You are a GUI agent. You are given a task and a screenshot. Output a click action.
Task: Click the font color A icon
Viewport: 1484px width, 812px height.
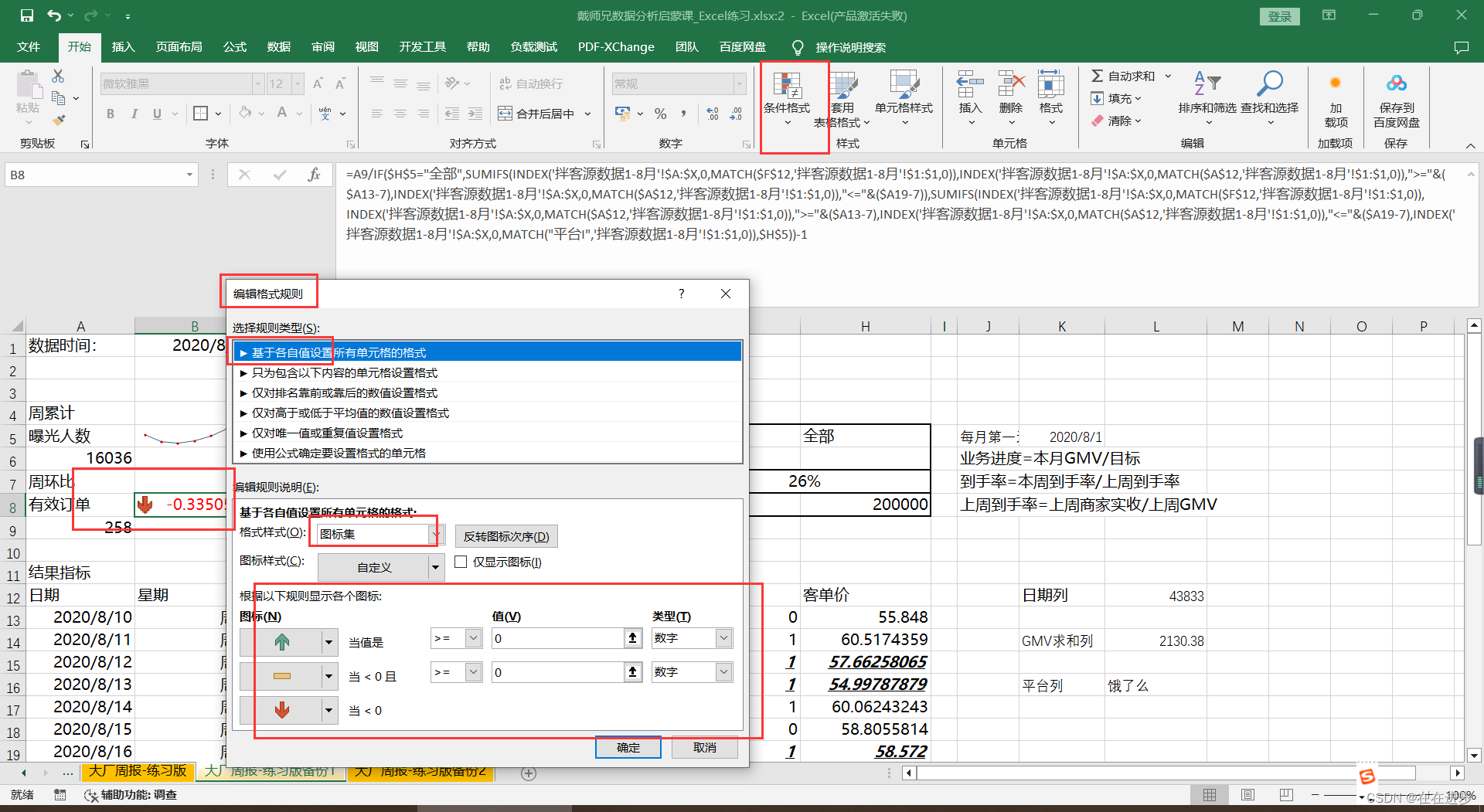pos(282,114)
